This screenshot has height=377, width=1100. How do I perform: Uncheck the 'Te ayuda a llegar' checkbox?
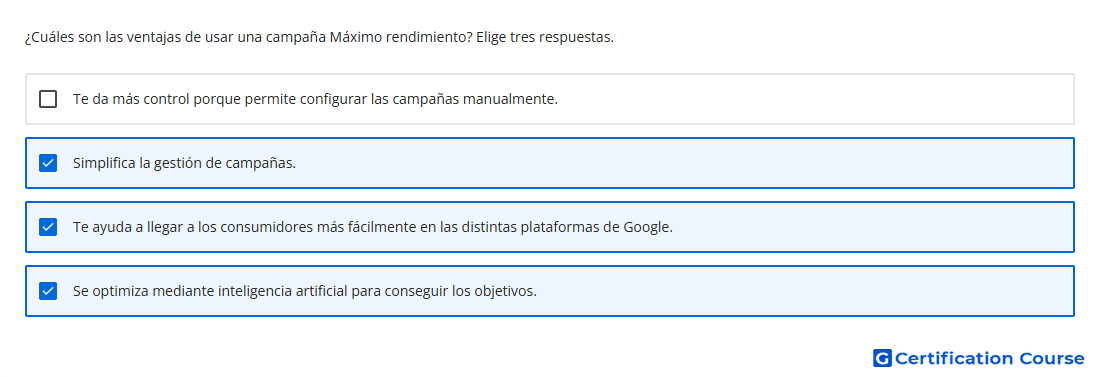pyautogui.click(x=48, y=227)
